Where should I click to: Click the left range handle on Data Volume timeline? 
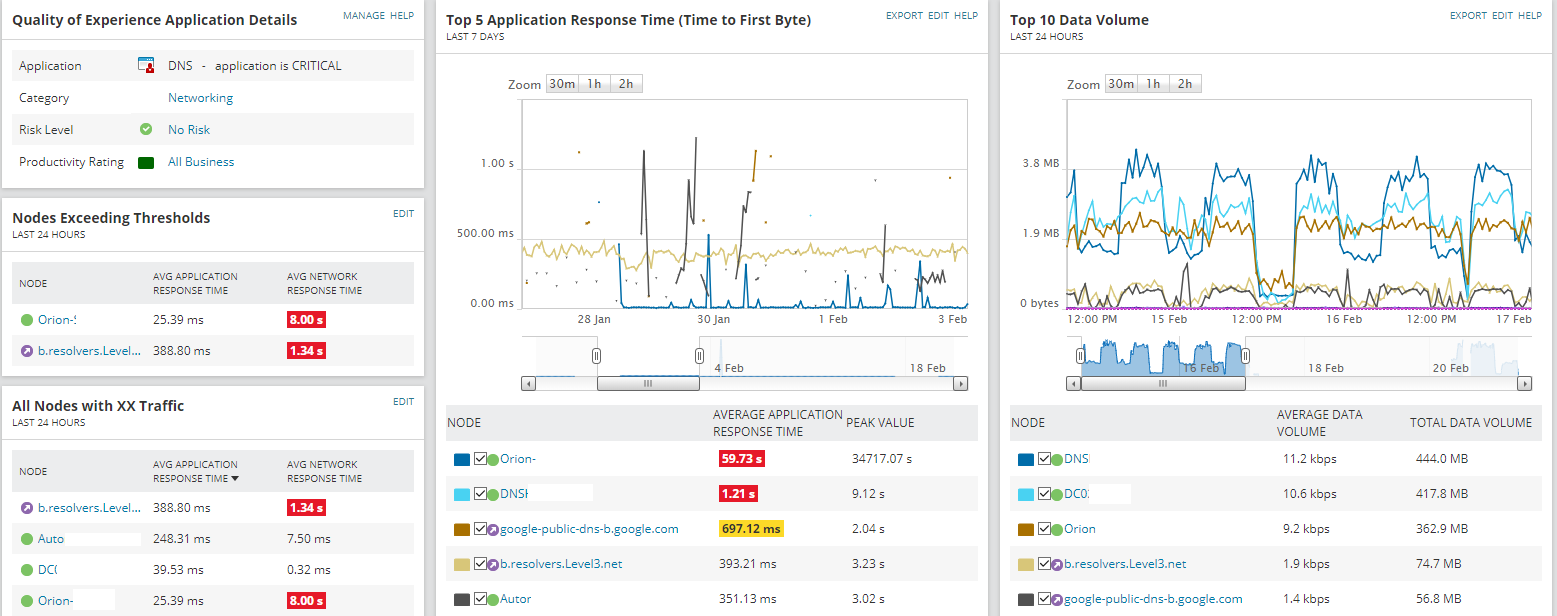pos(1080,355)
